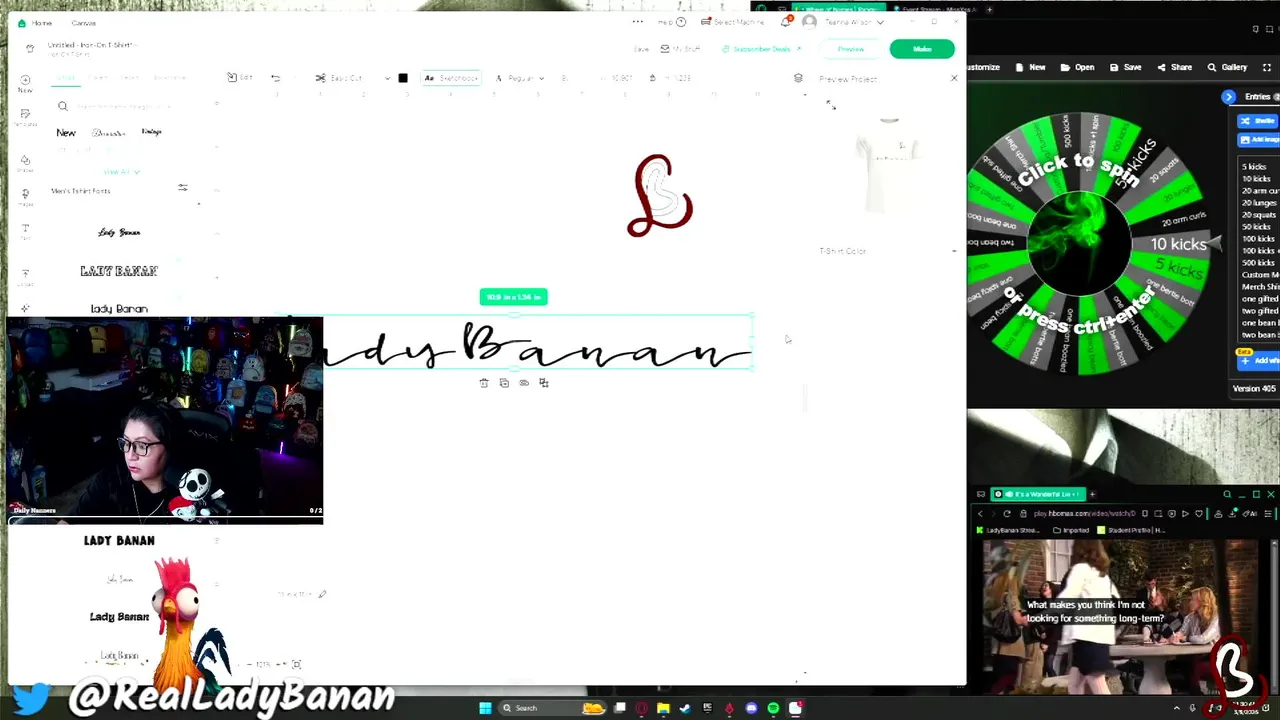Image resolution: width=1280 pixels, height=720 pixels.
Task: Choose the western-style LADY BANAN font preview
Action: click(119, 270)
